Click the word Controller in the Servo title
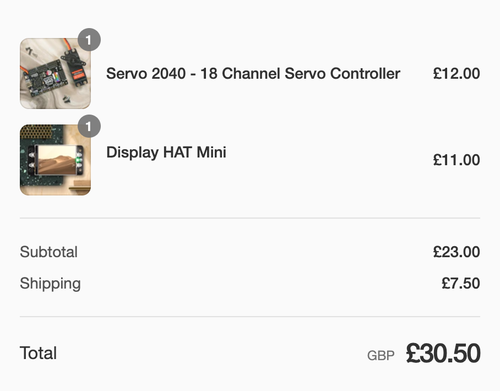This screenshot has height=391, width=500. coord(365,73)
